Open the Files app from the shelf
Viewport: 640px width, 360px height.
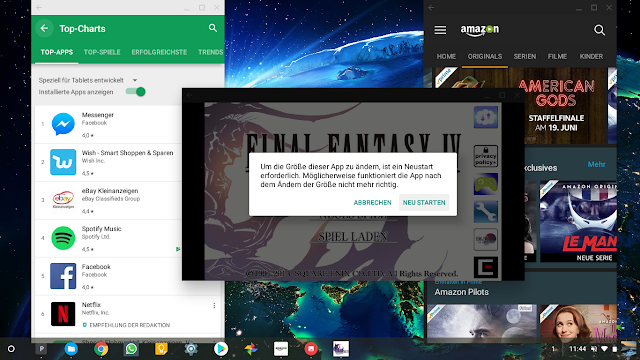71,349
